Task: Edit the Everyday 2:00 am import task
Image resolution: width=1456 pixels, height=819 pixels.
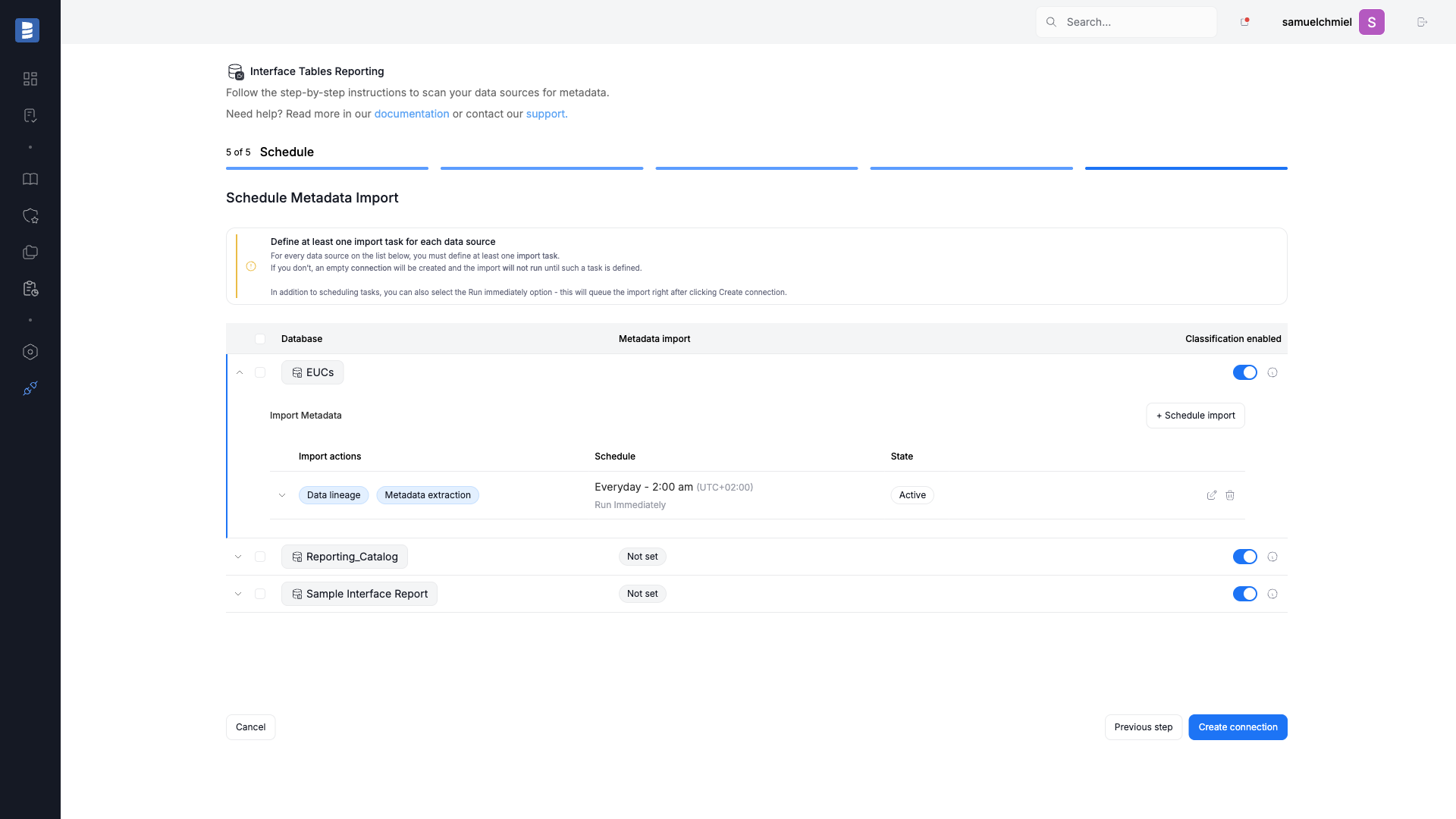Action: (x=1212, y=495)
